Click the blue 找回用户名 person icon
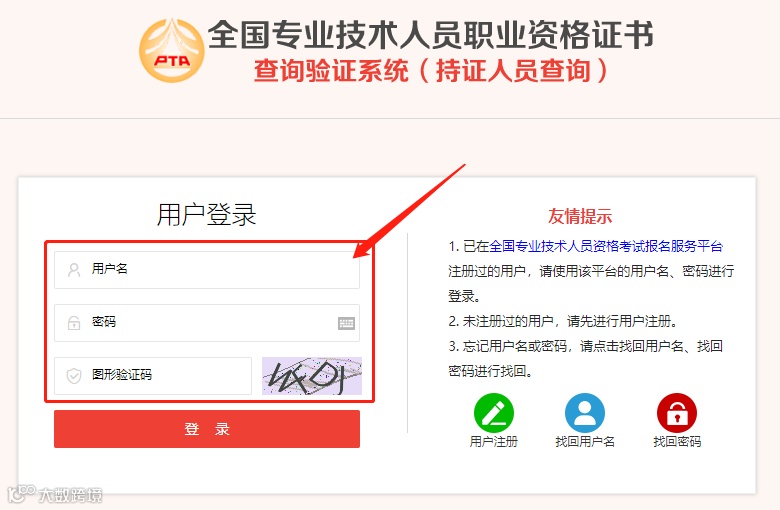Screen dimensions: 780x510 [585, 412]
